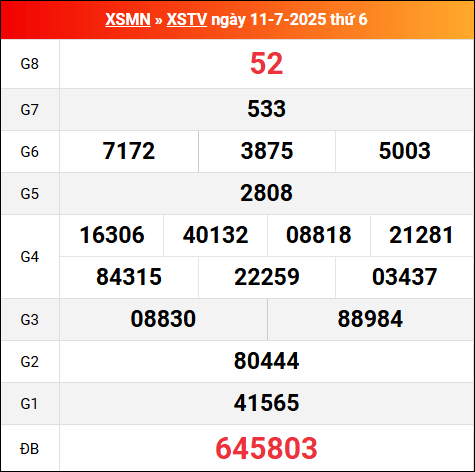Screen dimensions: 475x472
Task: Click the G4 prize label
Action: (x=30, y=257)
